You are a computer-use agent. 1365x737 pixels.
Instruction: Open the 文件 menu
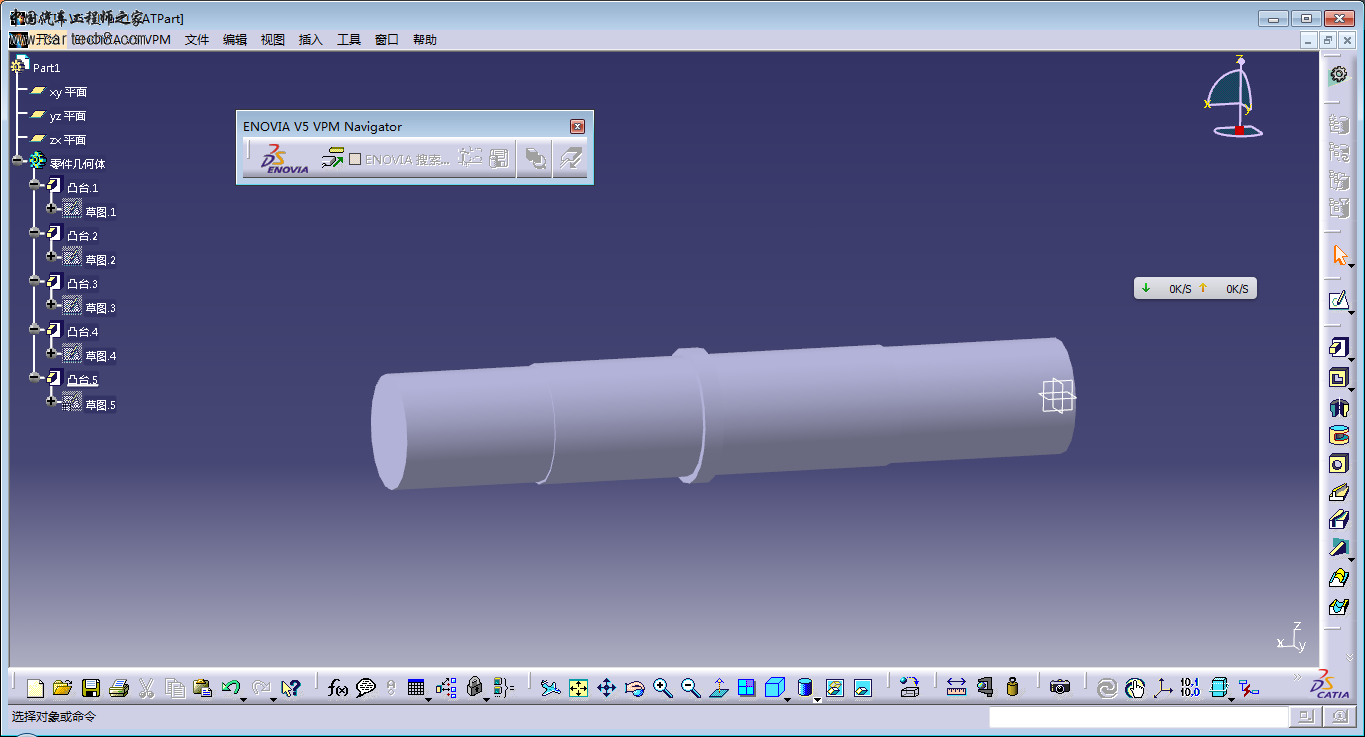point(197,40)
